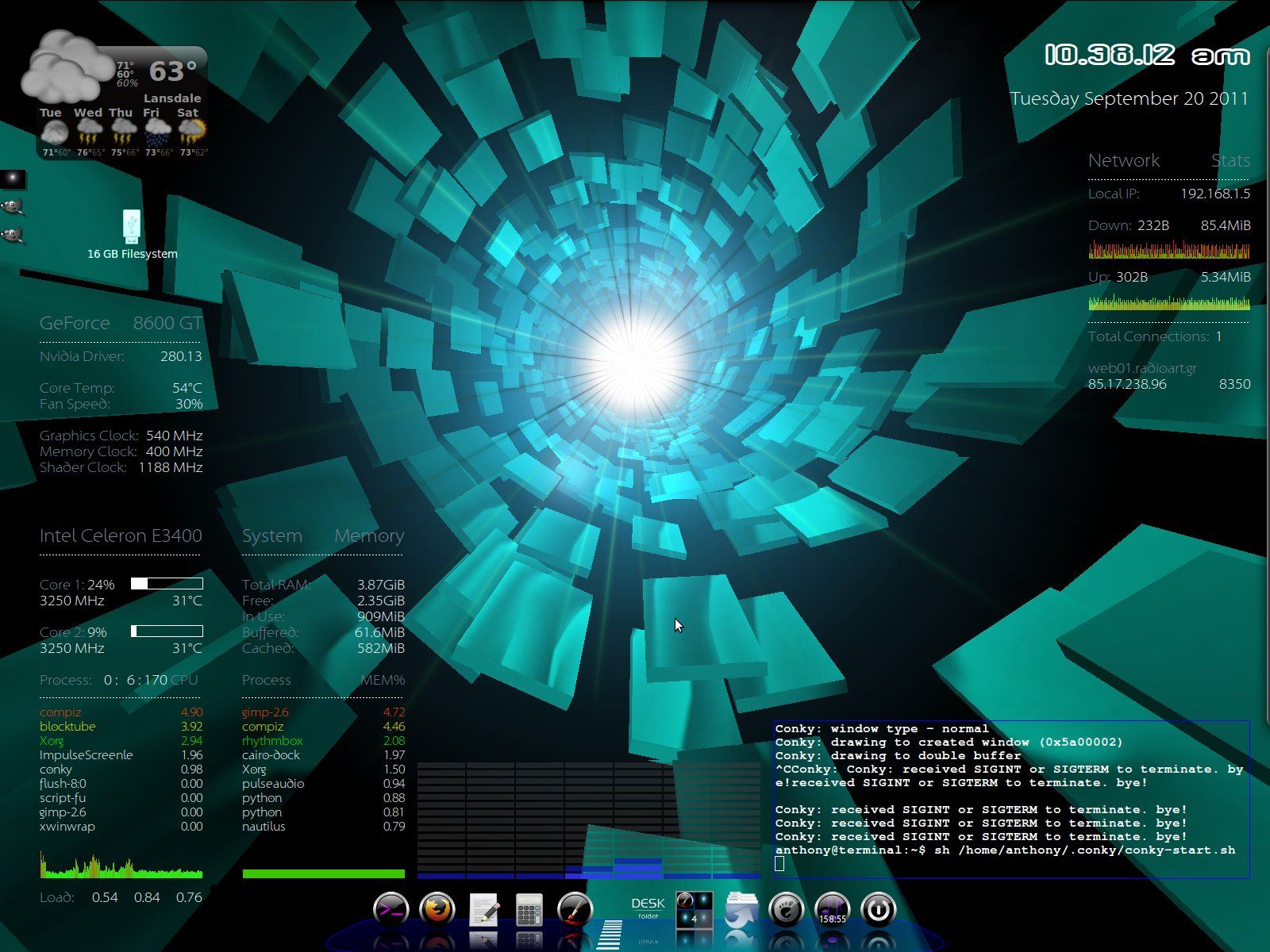
Task: Click the cairo-dock memory process row
Action: tap(323, 754)
